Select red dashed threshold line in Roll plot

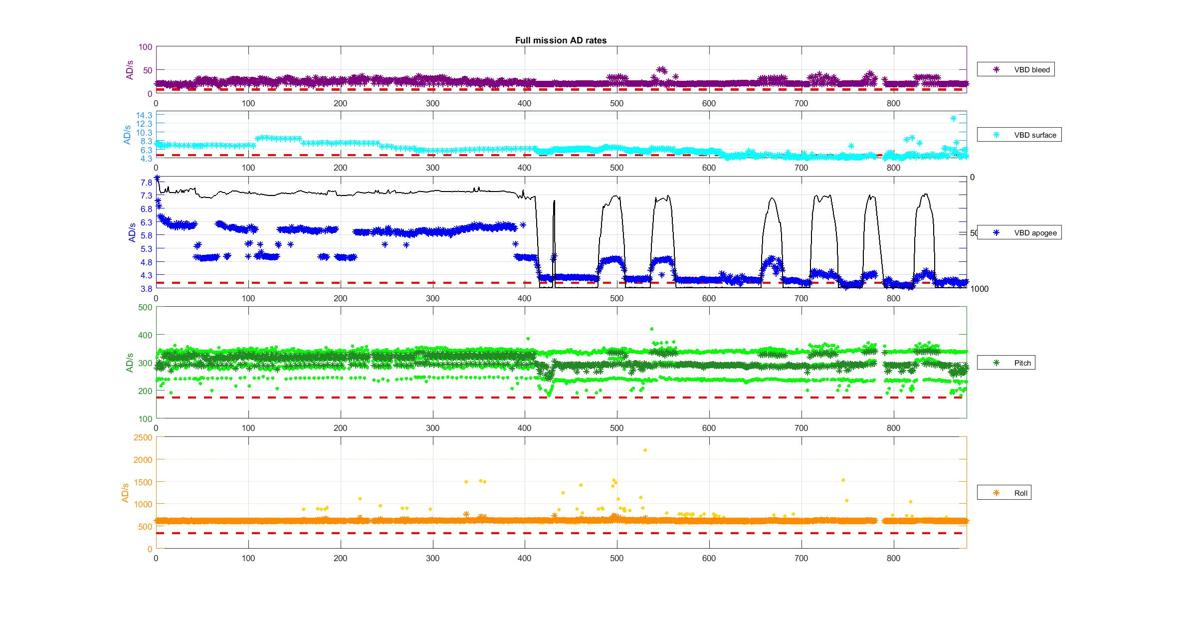[x=561, y=533]
